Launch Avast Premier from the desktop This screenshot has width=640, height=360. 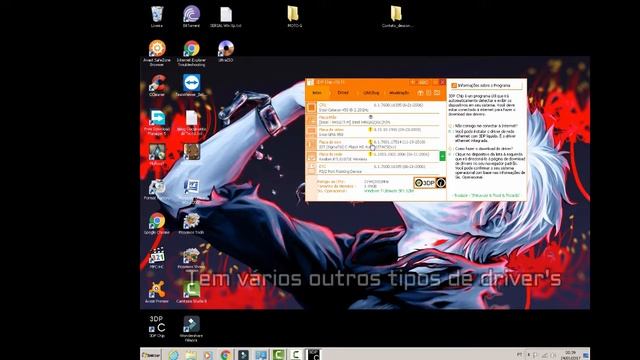pyautogui.click(x=157, y=292)
